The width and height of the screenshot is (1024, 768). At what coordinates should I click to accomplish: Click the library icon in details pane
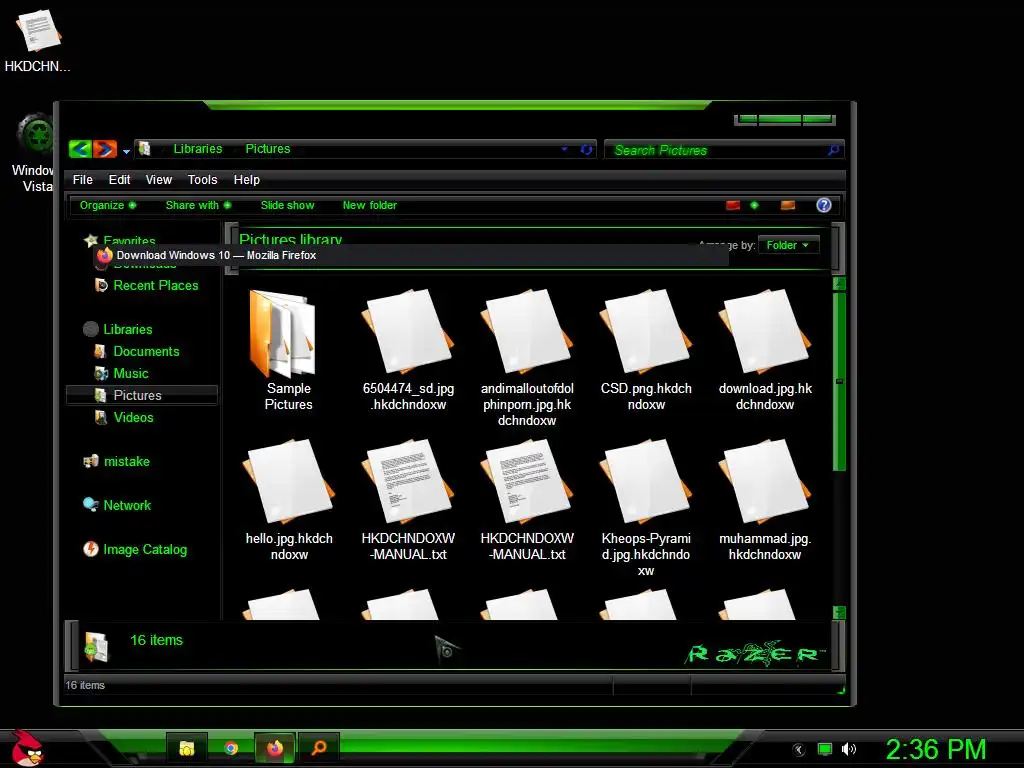(x=96, y=646)
